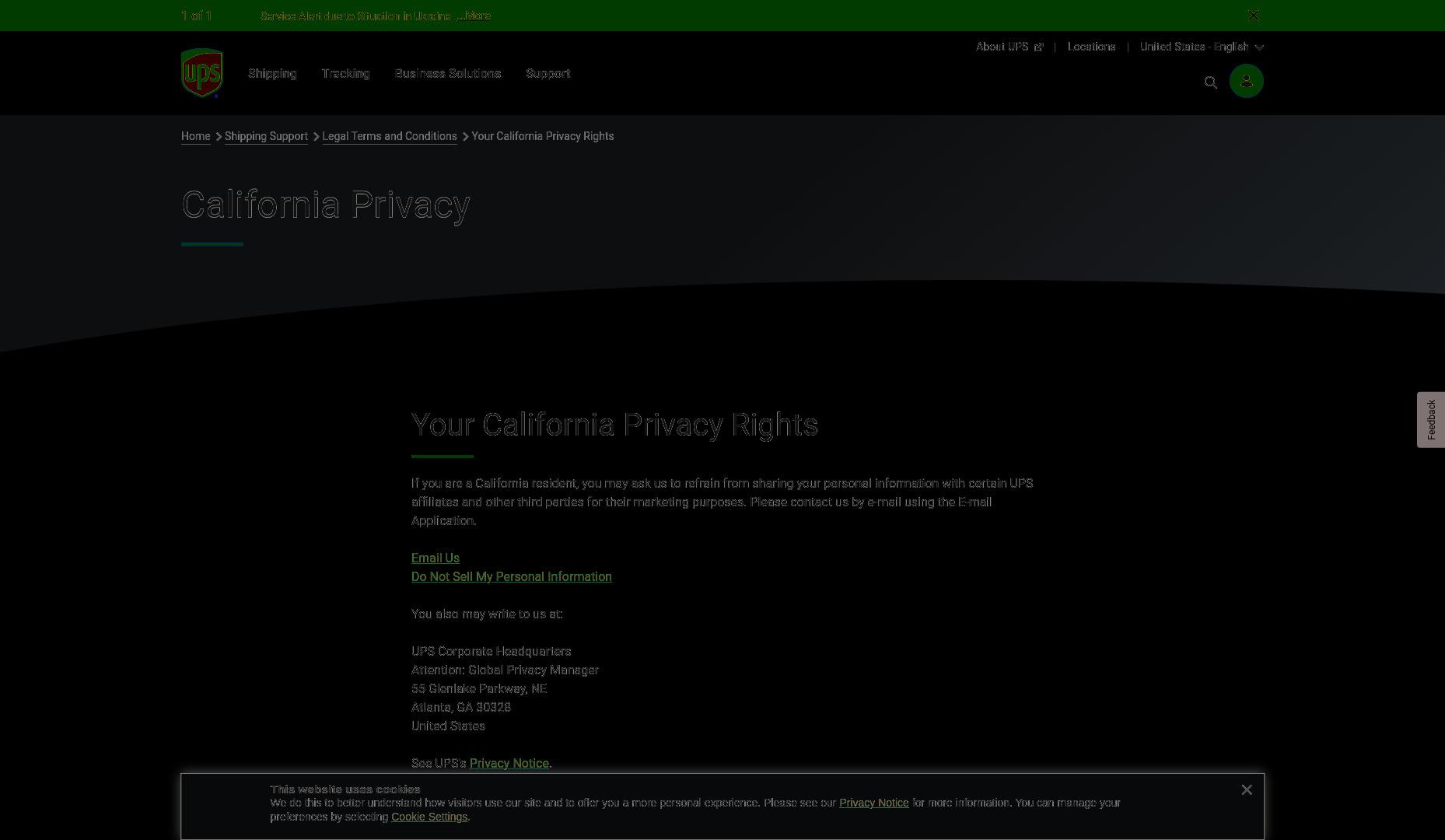Image resolution: width=1445 pixels, height=840 pixels.
Task: Open the Locations link
Action: [x=1091, y=47]
